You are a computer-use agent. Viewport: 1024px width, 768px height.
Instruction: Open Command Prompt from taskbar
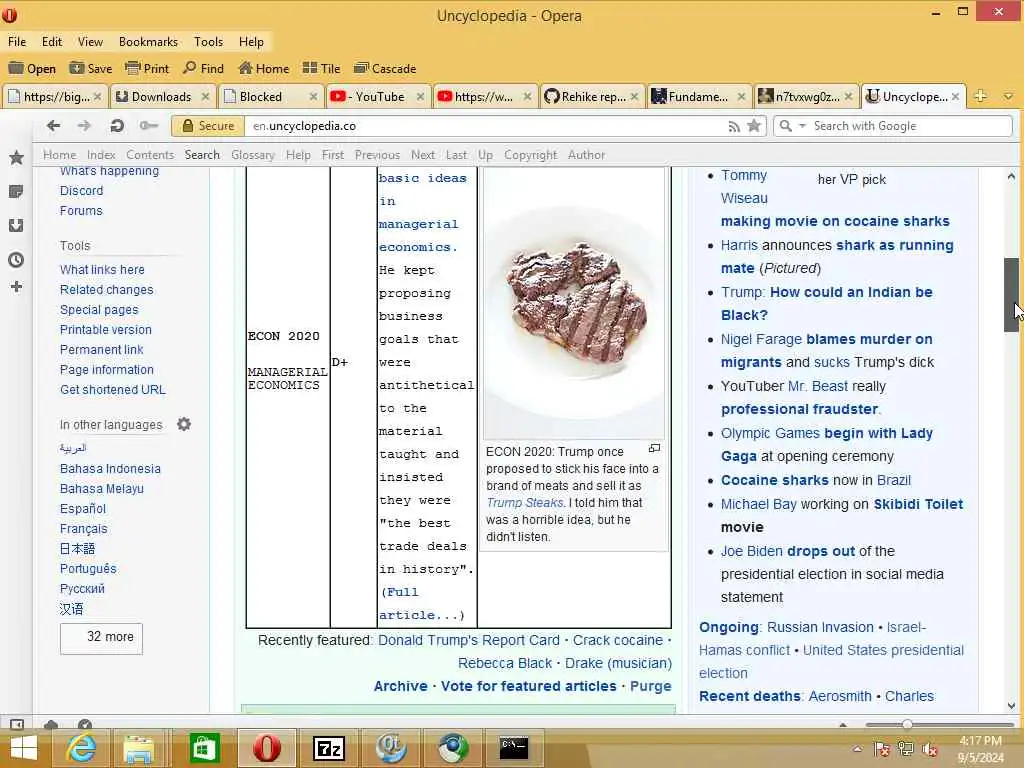tap(513, 748)
